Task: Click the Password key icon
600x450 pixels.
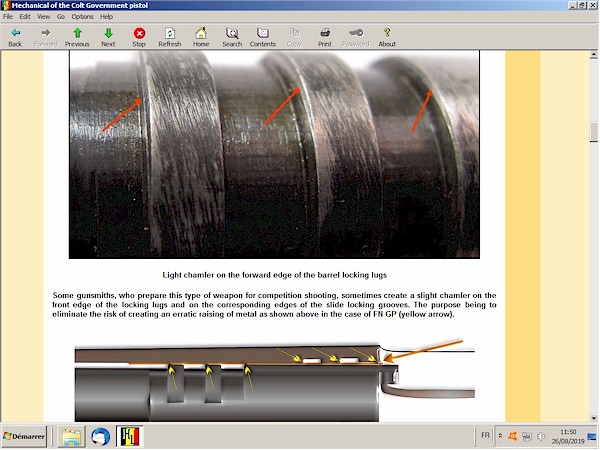Action: tap(356, 37)
